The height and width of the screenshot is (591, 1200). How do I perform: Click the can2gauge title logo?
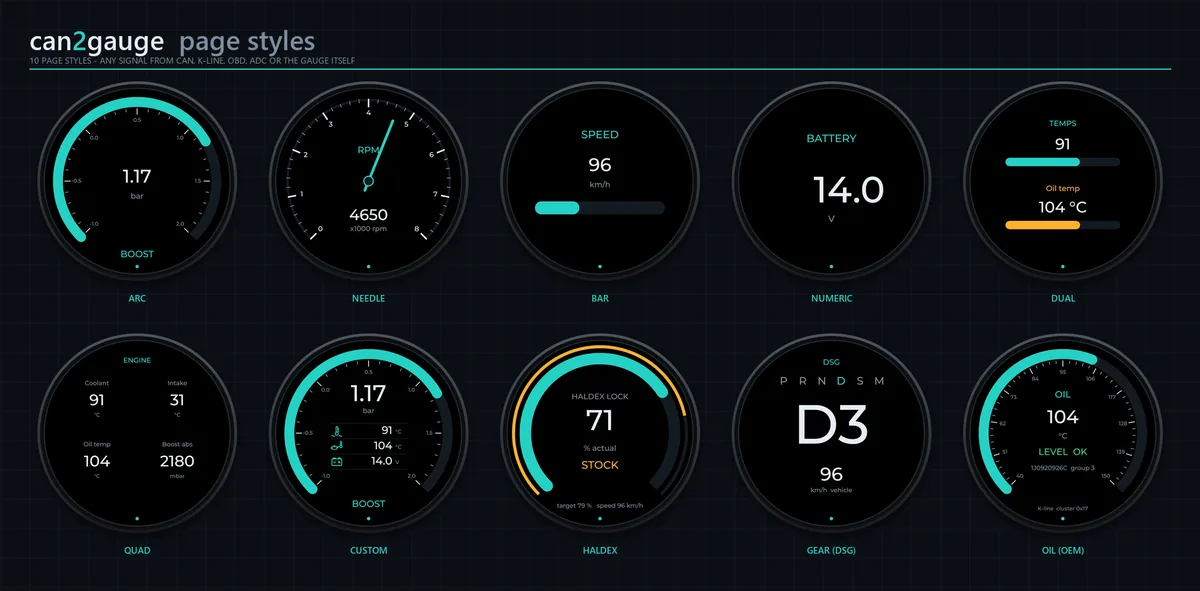tap(97, 42)
